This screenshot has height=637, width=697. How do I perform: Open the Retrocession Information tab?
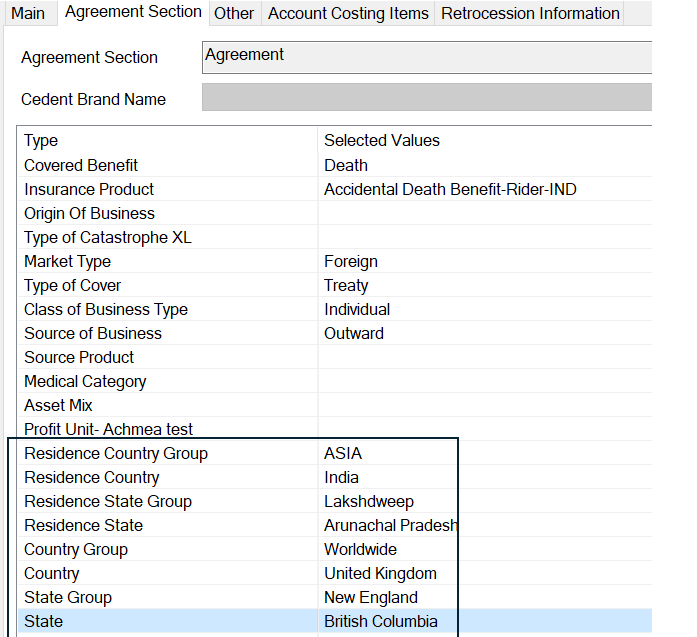tap(530, 13)
